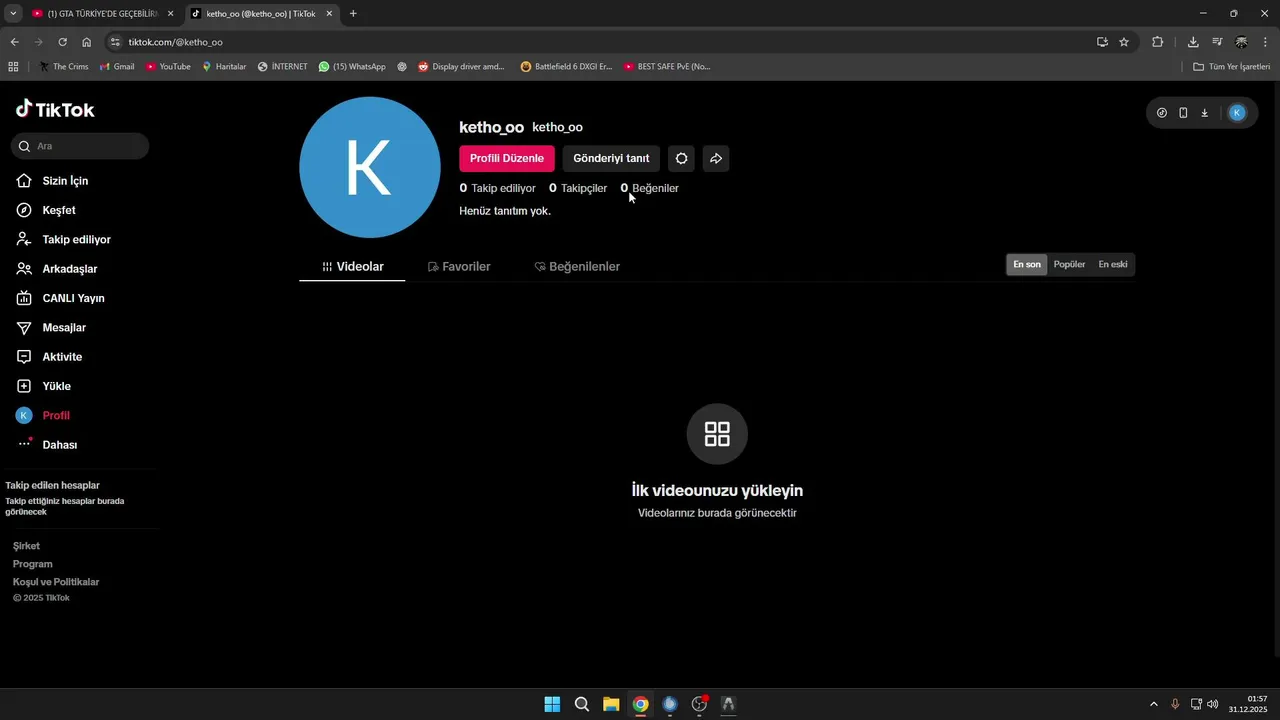Open Haritalar bookmark
Image resolution: width=1280 pixels, height=720 pixels.
224,67
